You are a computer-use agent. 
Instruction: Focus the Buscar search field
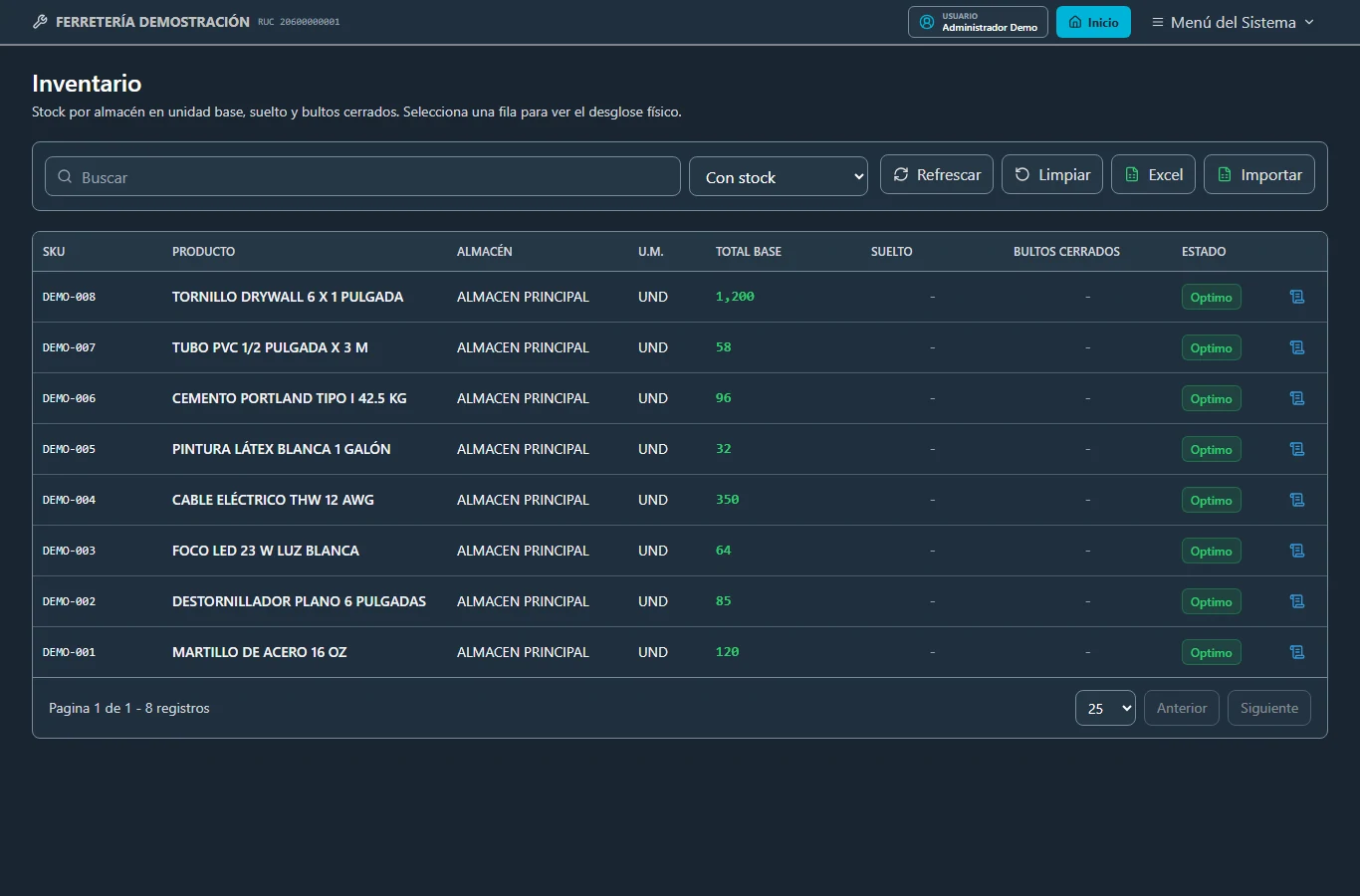362,176
